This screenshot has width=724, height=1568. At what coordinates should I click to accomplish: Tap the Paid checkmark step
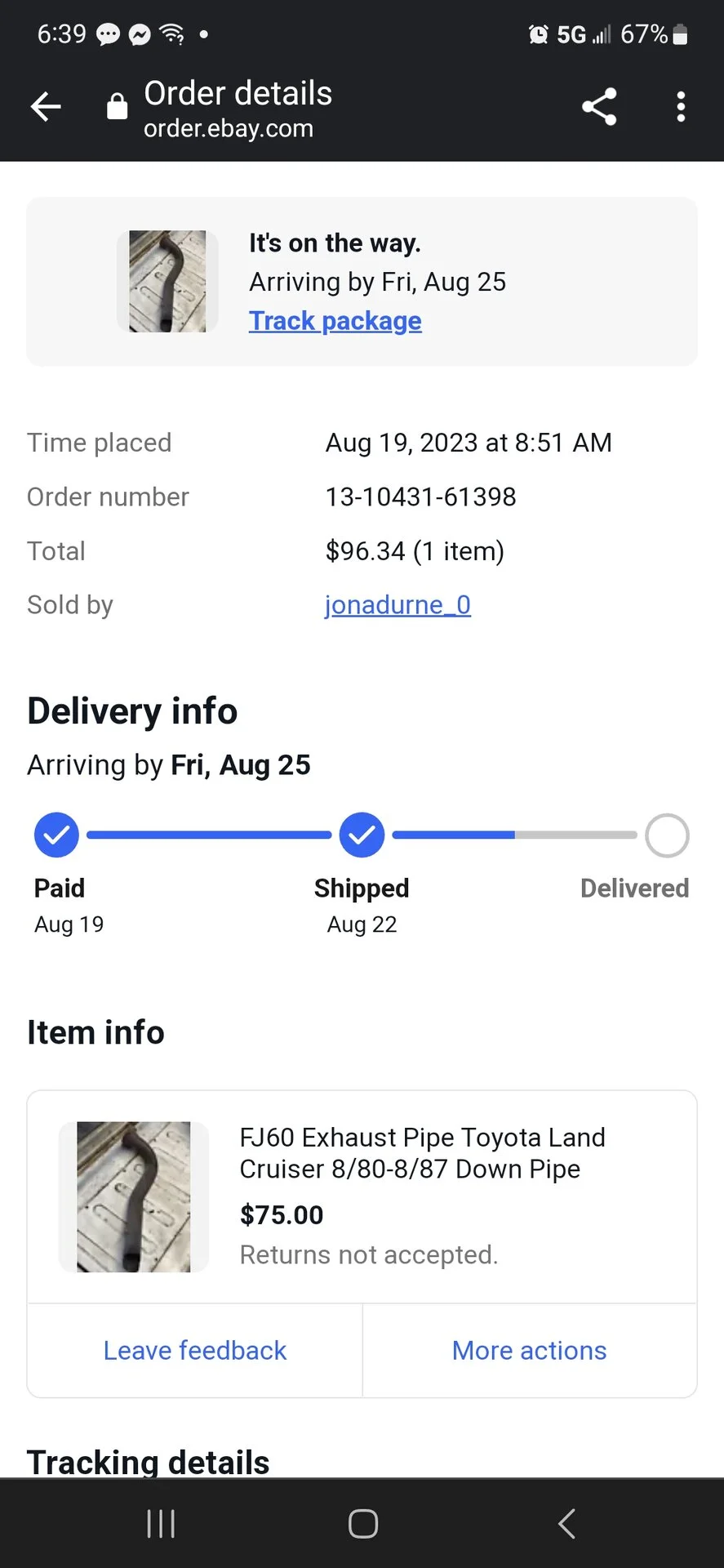pos(56,835)
